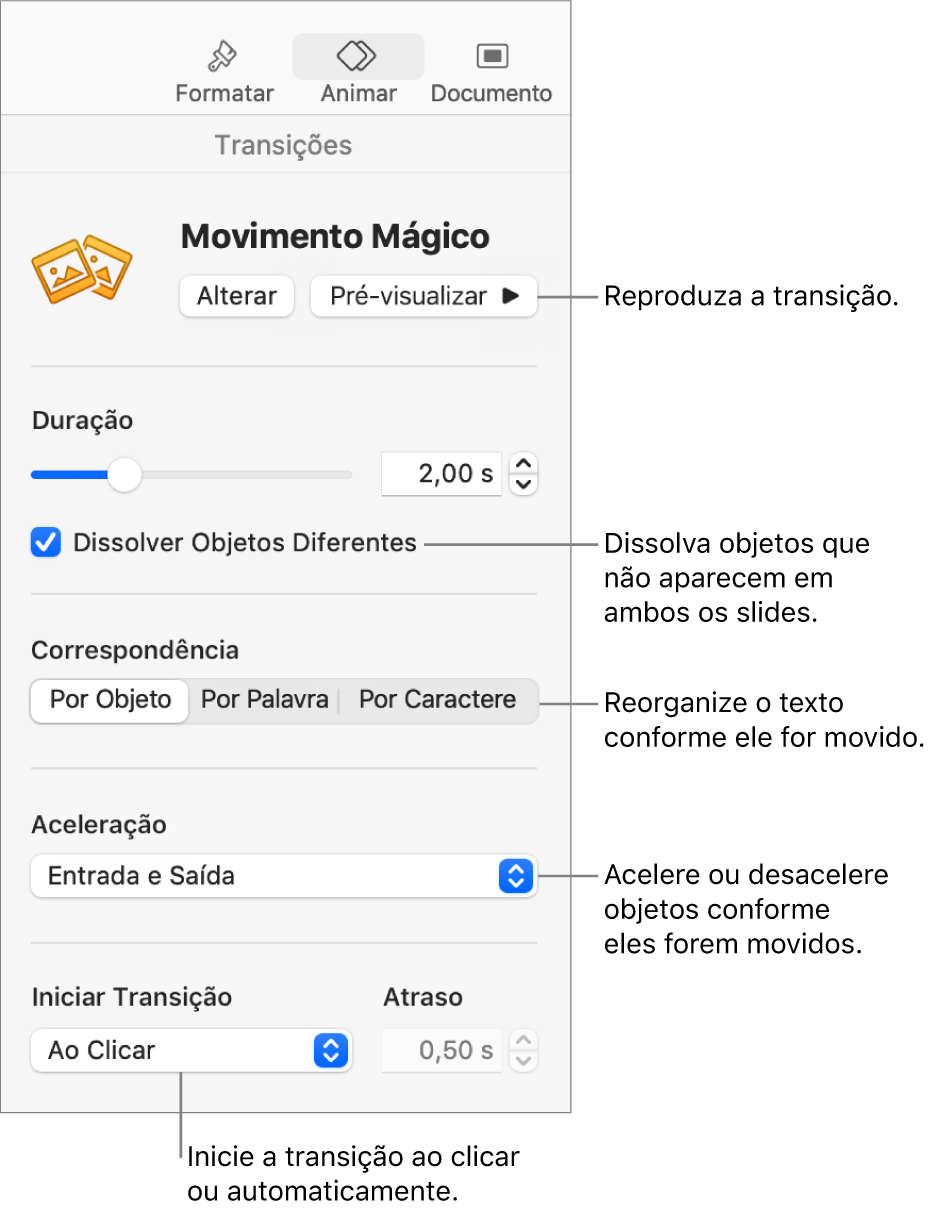Select Por Palavra correspondence option
939x1218 pixels.
click(x=265, y=700)
